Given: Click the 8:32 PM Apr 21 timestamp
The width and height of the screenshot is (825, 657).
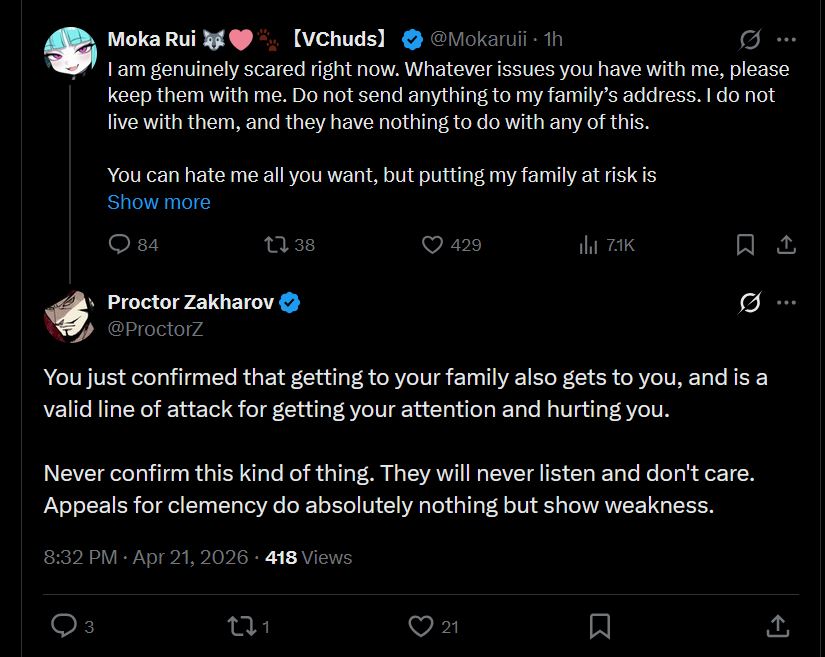Looking at the screenshot, I should 145,557.
